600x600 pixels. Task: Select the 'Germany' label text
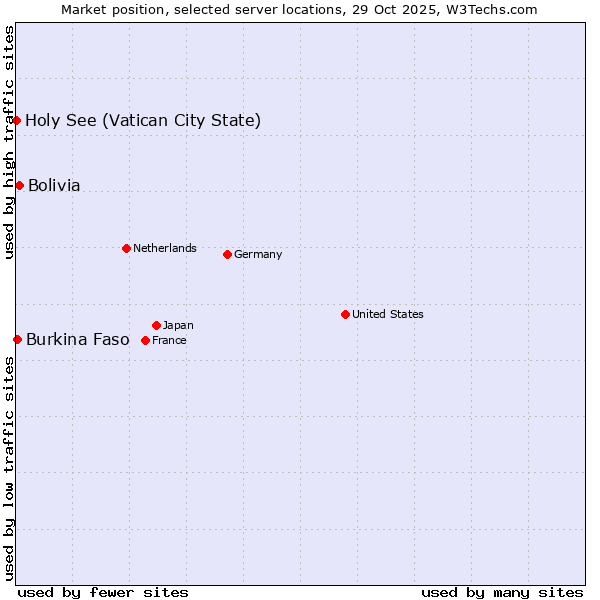258,254
